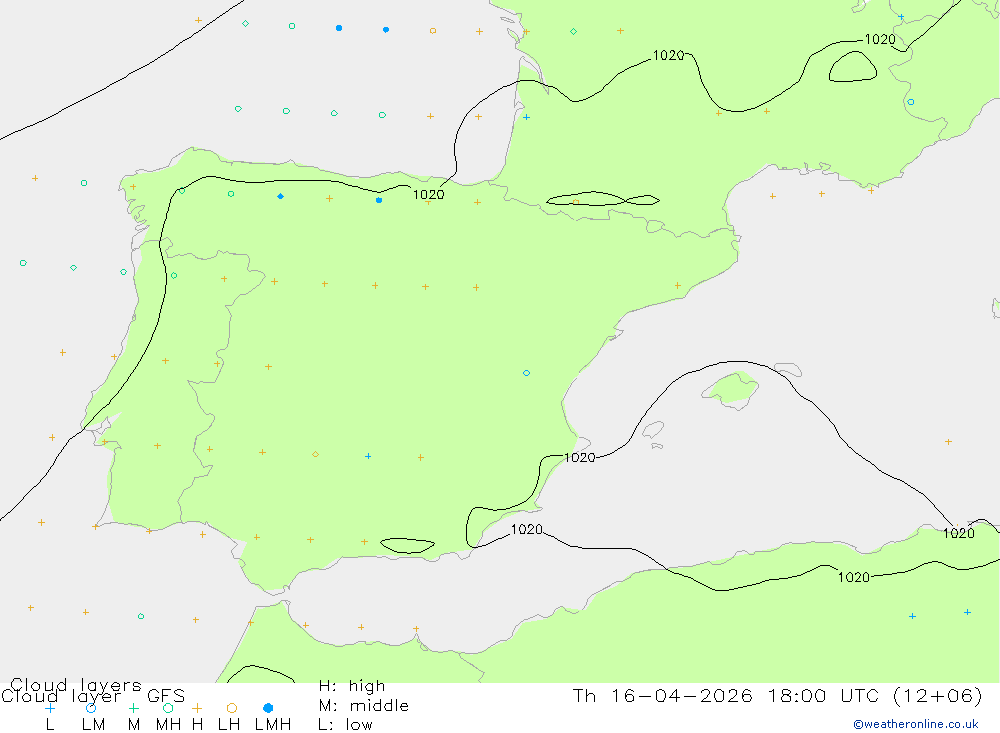Click the 'H: high' legend text
The height and width of the screenshot is (733, 1000).
pyautogui.click(x=352, y=686)
